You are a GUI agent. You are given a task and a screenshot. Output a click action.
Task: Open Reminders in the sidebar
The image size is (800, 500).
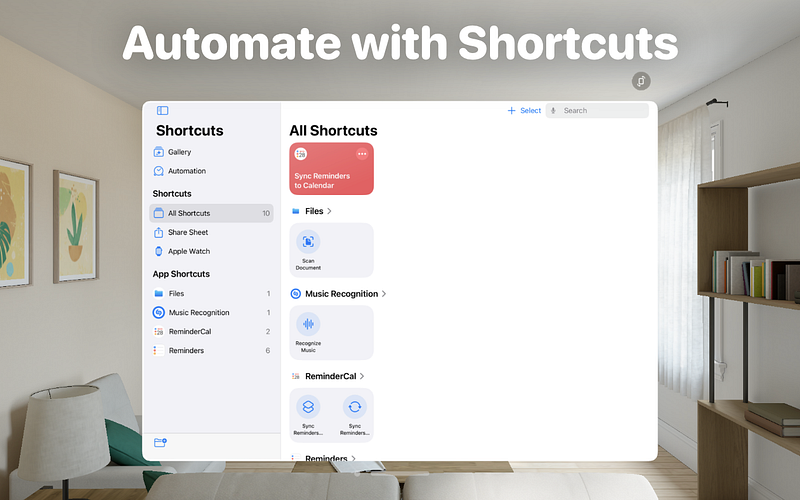[211, 351]
